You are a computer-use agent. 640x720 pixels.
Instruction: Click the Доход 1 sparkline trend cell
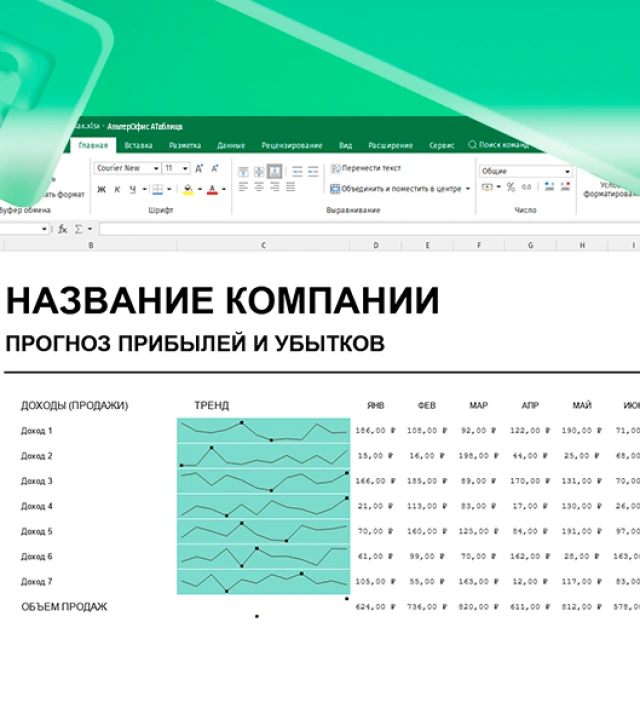coord(264,430)
